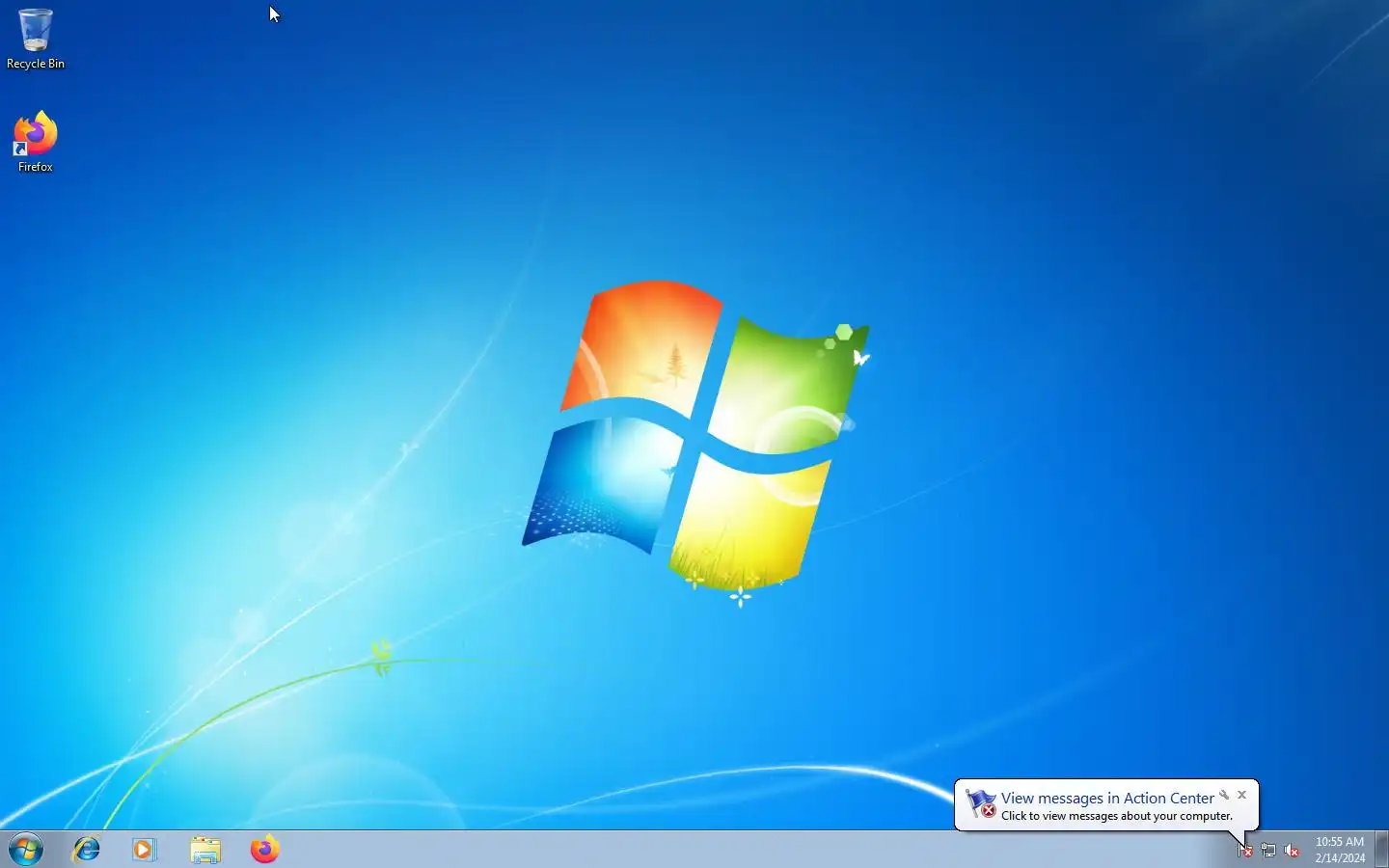Open Windows Media Player from the taskbar
The image size is (1389, 868).
[x=145, y=850]
